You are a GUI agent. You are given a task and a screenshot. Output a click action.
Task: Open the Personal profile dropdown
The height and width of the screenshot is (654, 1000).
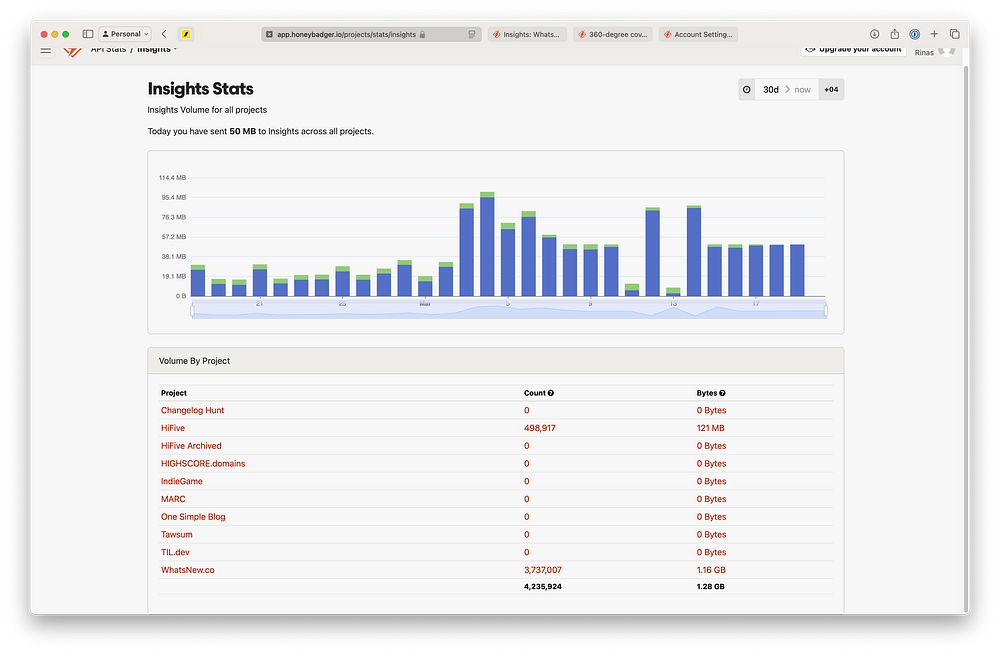coord(125,34)
